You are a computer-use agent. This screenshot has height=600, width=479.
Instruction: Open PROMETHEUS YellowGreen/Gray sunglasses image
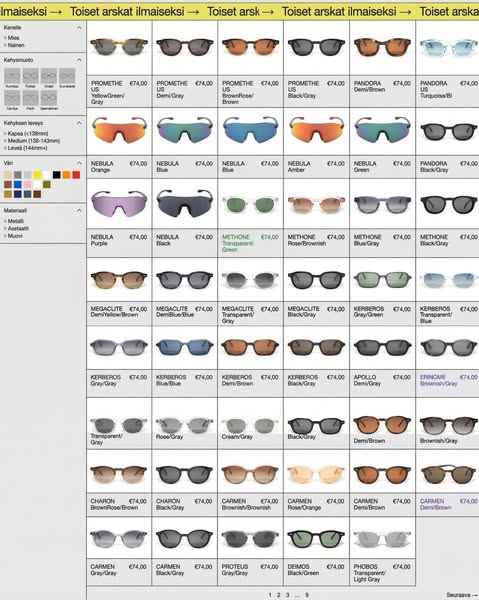click(x=119, y=48)
